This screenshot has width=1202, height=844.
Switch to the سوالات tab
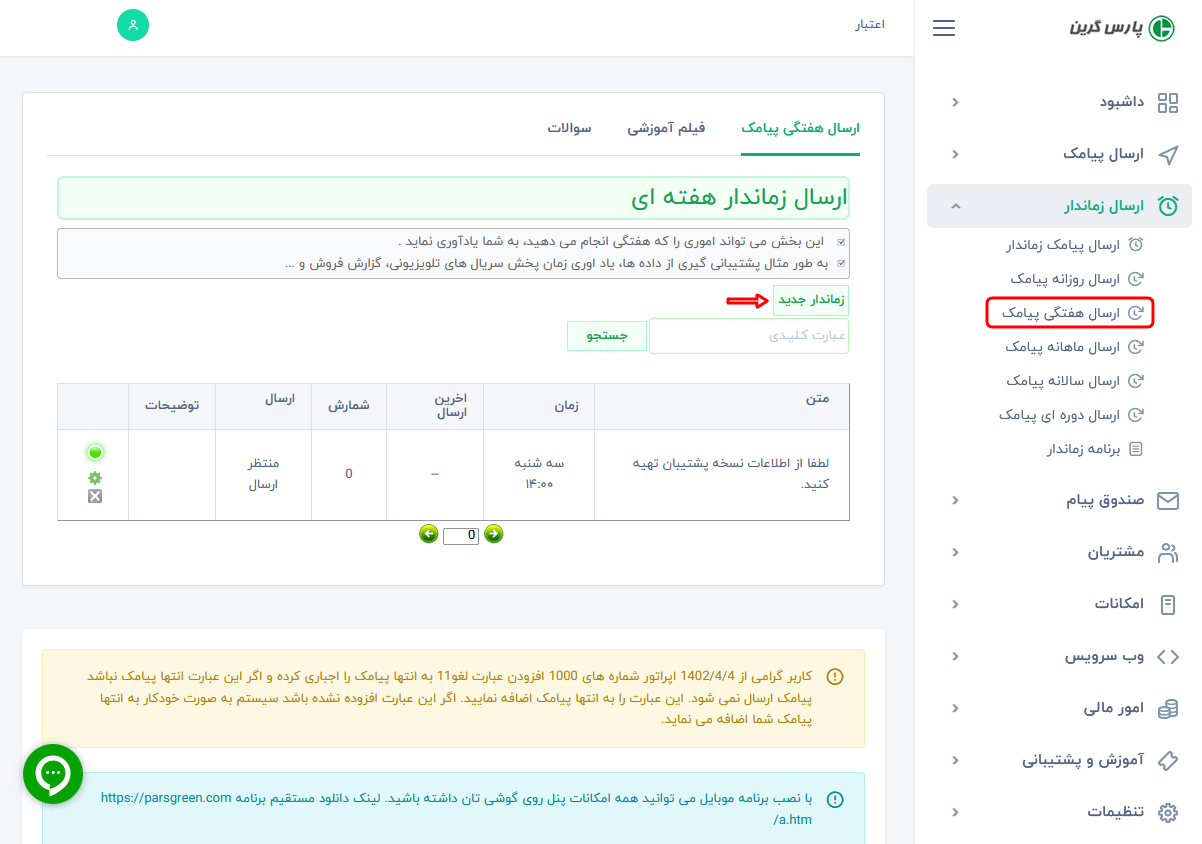coord(570,130)
